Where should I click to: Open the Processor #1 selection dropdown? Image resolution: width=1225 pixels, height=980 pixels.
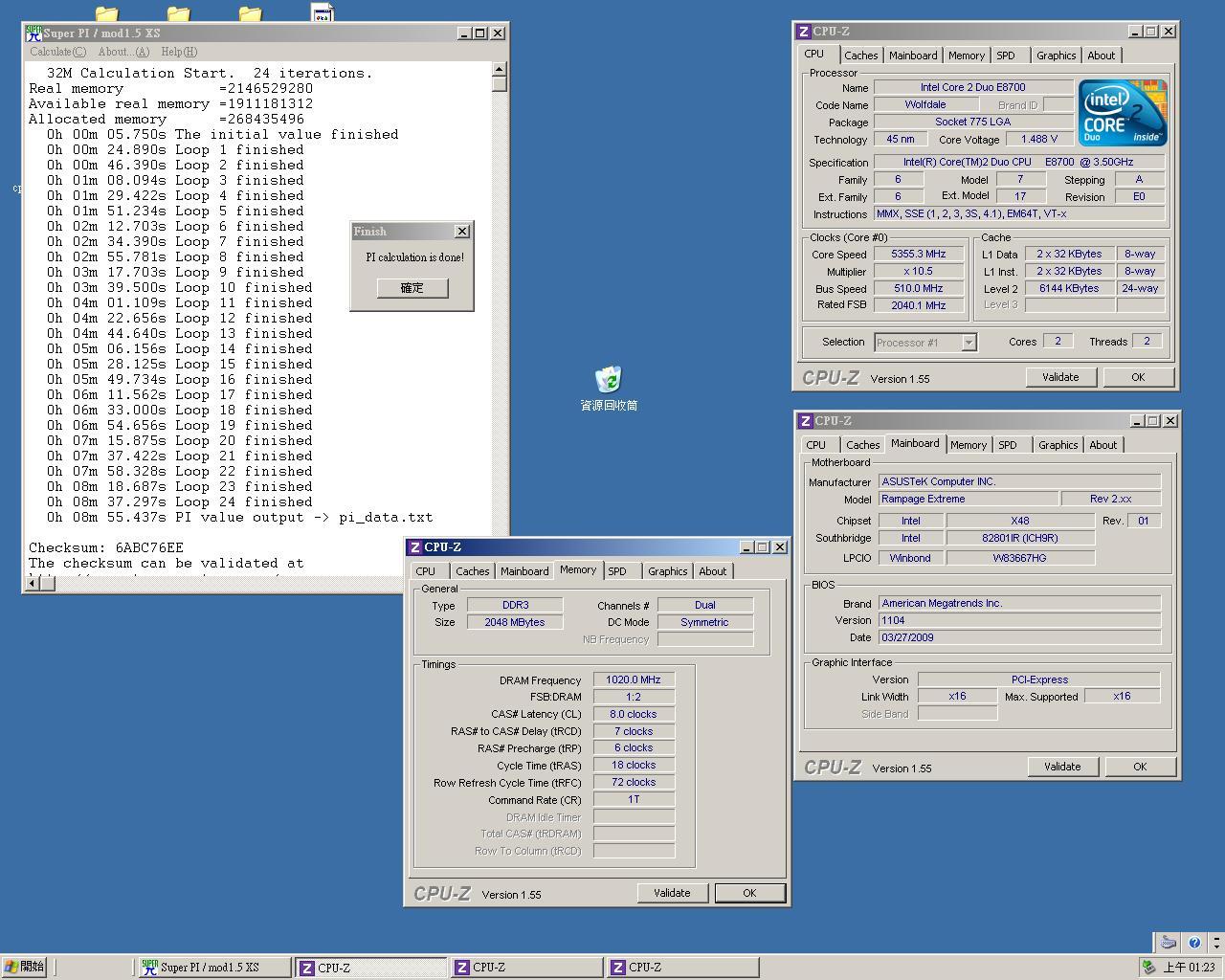point(969,343)
